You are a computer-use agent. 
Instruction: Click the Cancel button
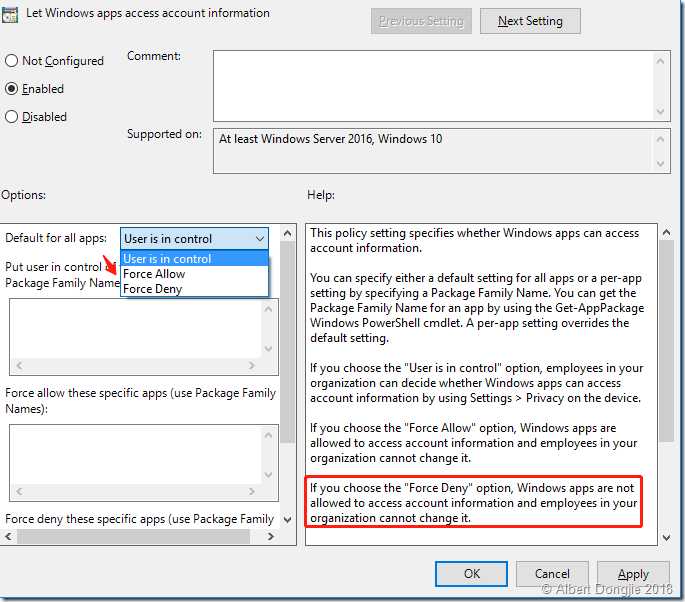tap(552, 574)
